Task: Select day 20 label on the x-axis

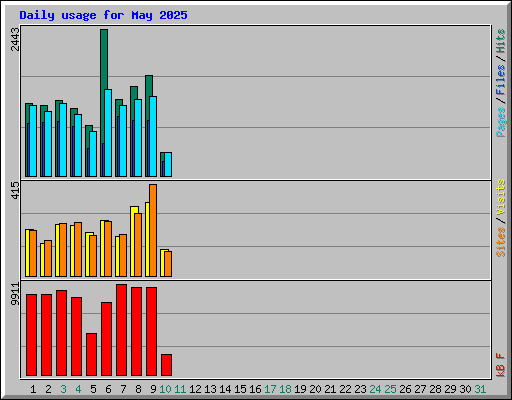Action: [315, 389]
